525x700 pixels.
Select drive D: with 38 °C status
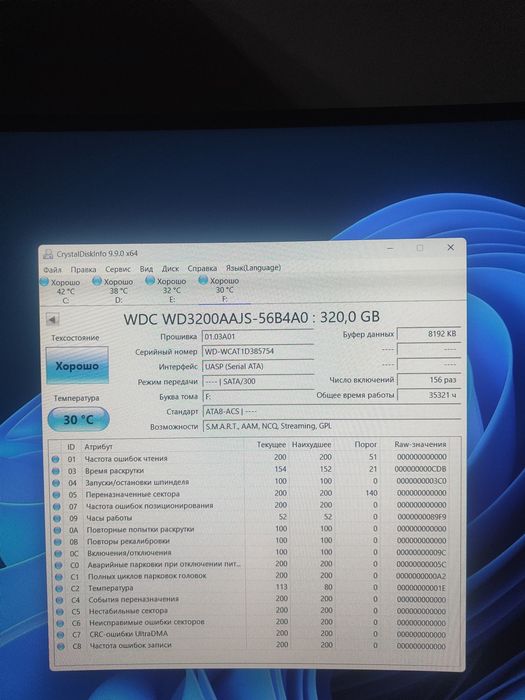click(114, 291)
